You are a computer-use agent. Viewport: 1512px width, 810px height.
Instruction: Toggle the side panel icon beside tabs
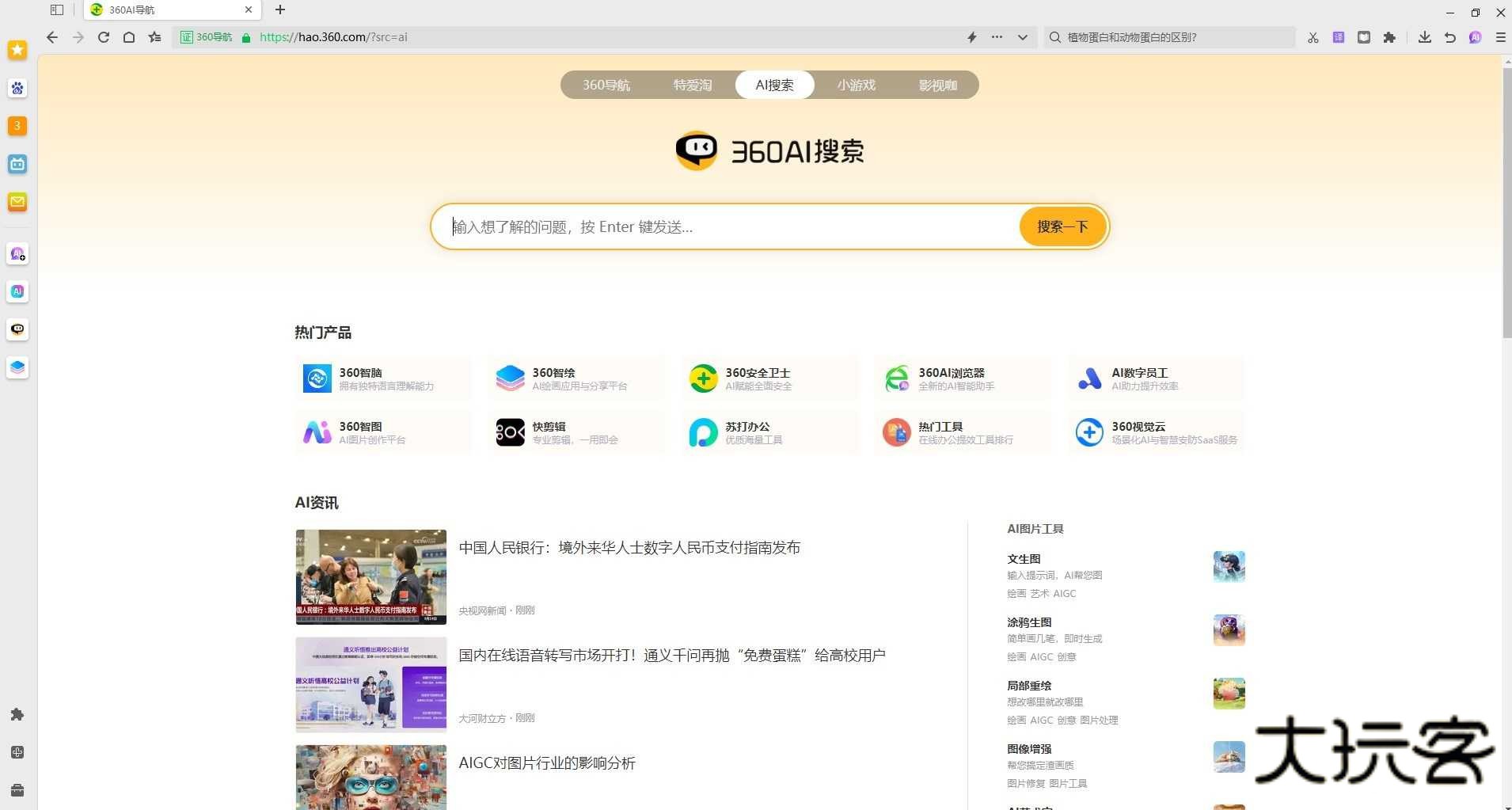pyautogui.click(x=57, y=10)
